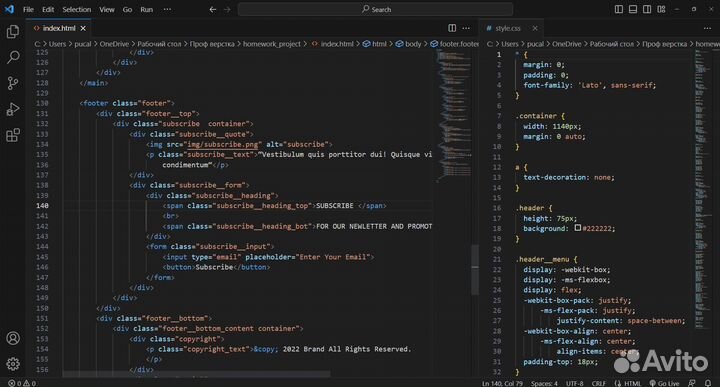Viewport: 720px width, 387px height.
Task: Open the Explorer view in activity bar
Action: pos(13,31)
